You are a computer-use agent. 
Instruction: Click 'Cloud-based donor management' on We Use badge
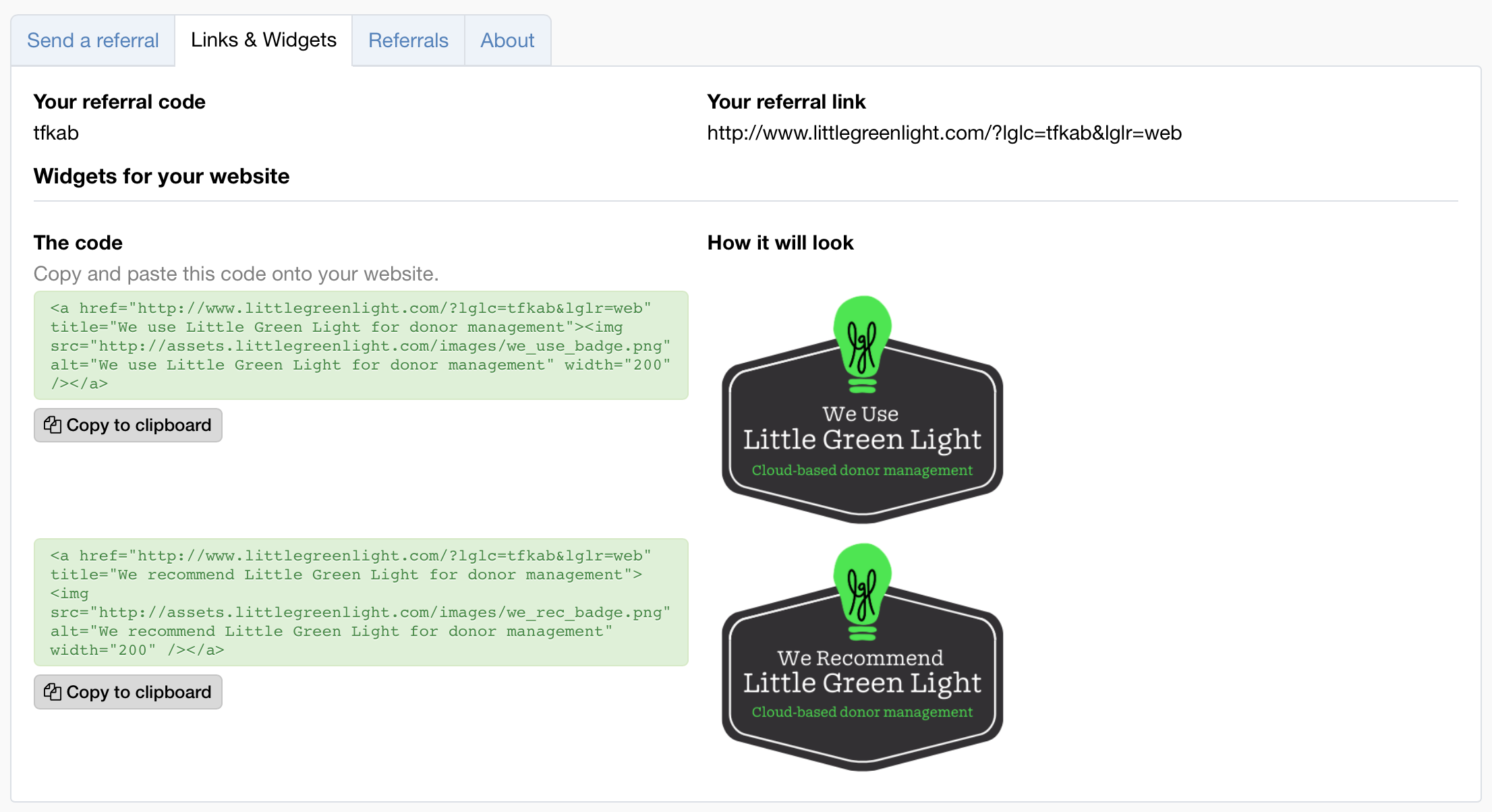[862, 470]
